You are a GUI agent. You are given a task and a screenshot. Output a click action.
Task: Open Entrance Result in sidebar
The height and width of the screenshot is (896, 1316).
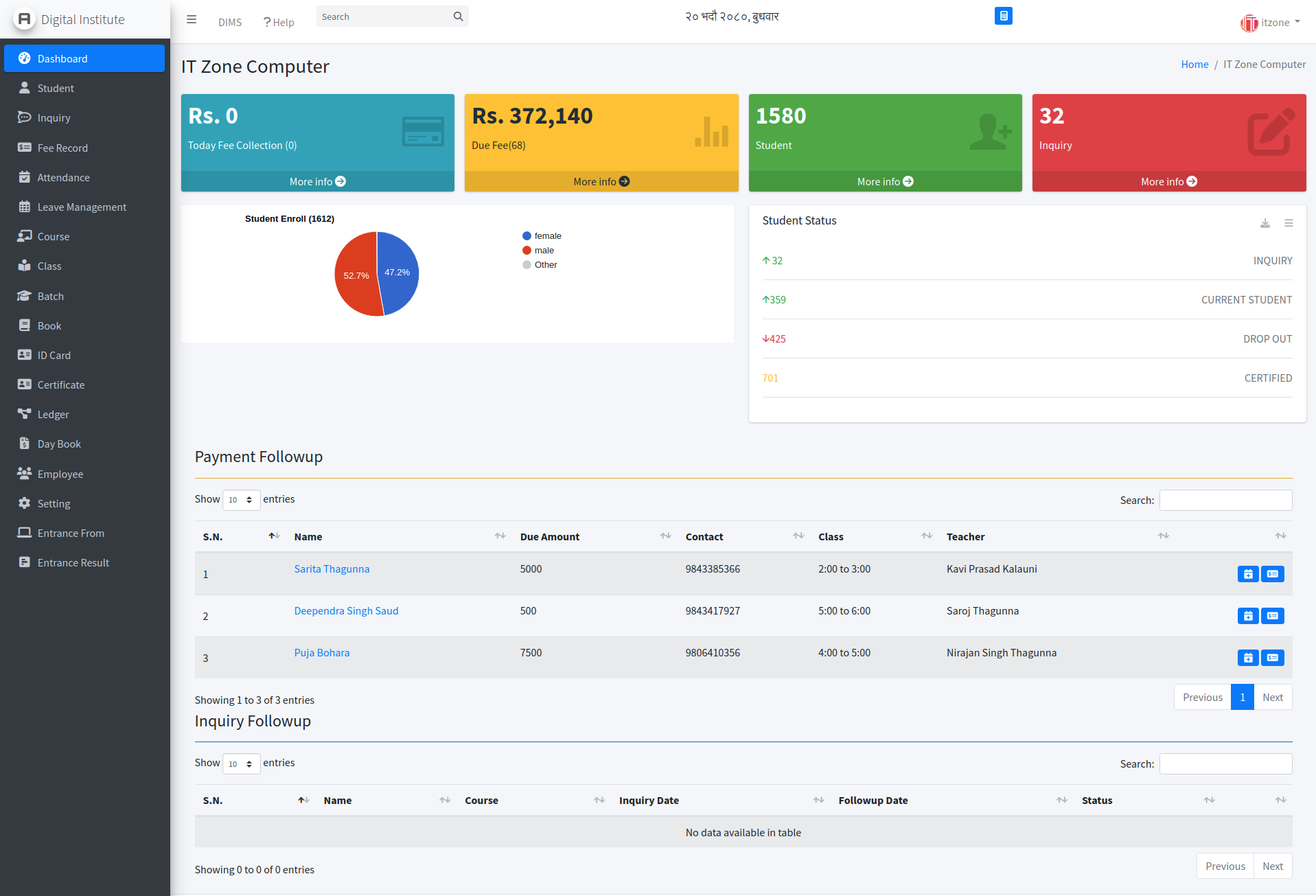[x=84, y=562]
